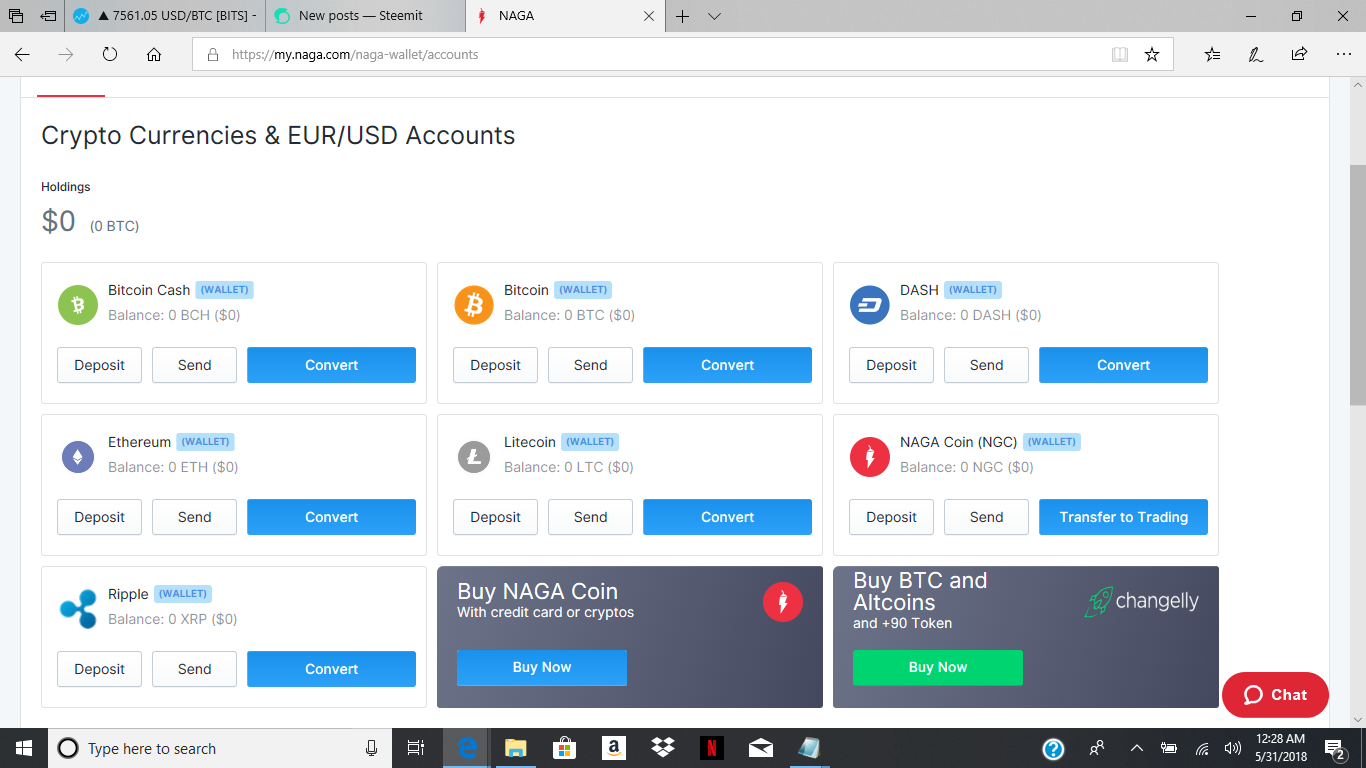Select the NAGA browser tab
This screenshot has height=768, width=1366.
[565, 16]
